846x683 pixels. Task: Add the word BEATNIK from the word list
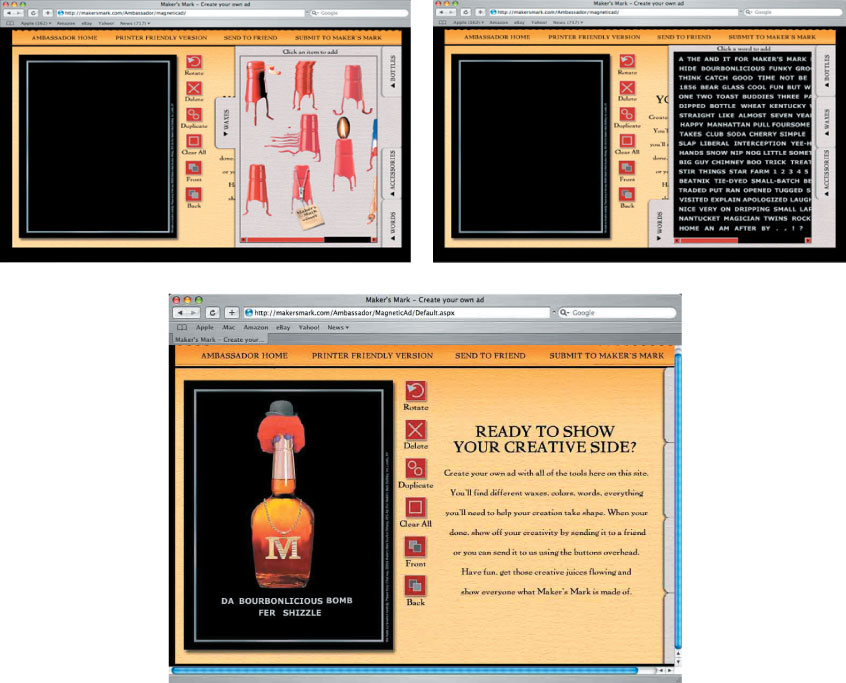tap(696, 181)
